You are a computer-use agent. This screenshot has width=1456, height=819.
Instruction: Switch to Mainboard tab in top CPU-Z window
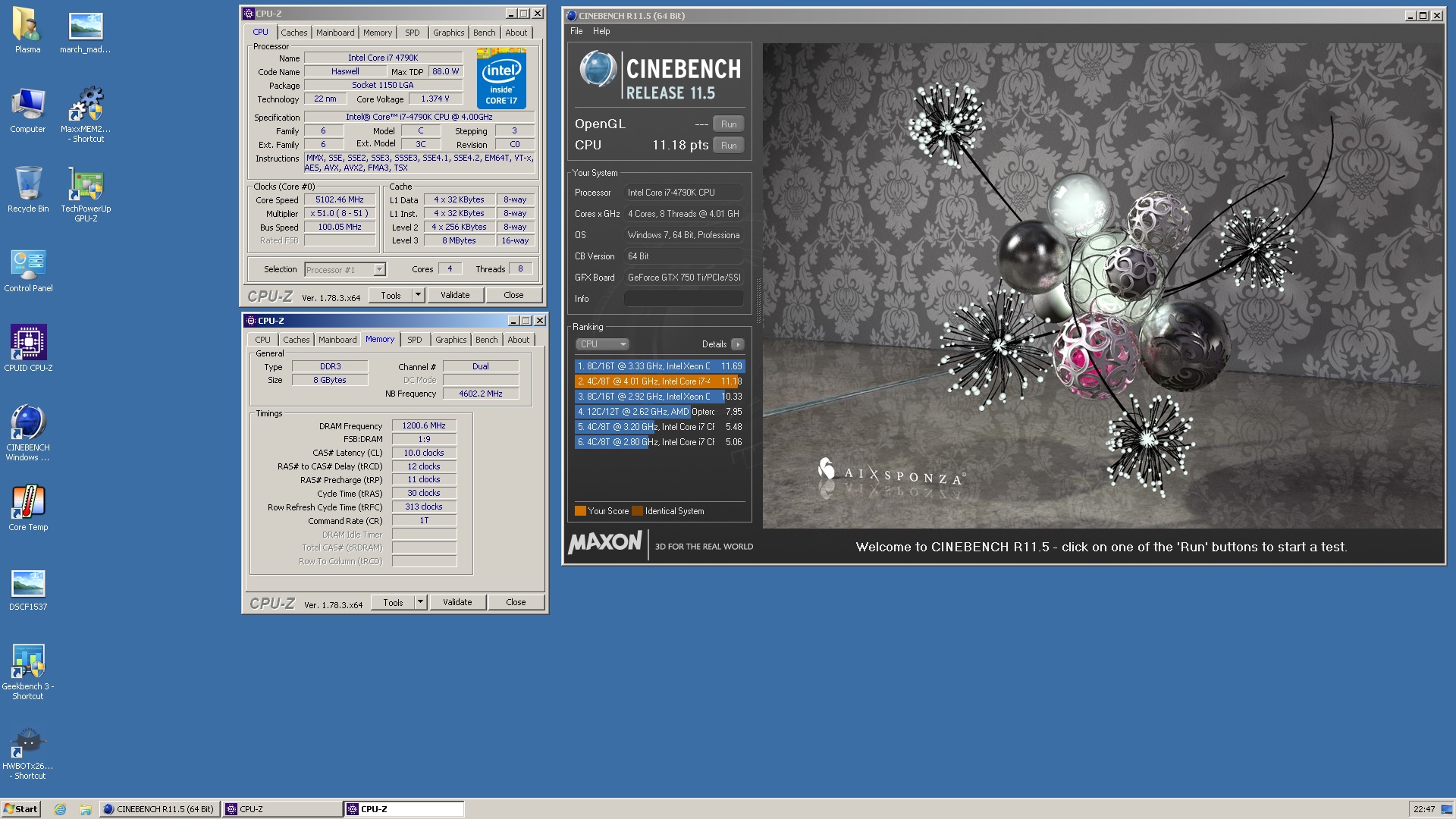pos(335,33)
